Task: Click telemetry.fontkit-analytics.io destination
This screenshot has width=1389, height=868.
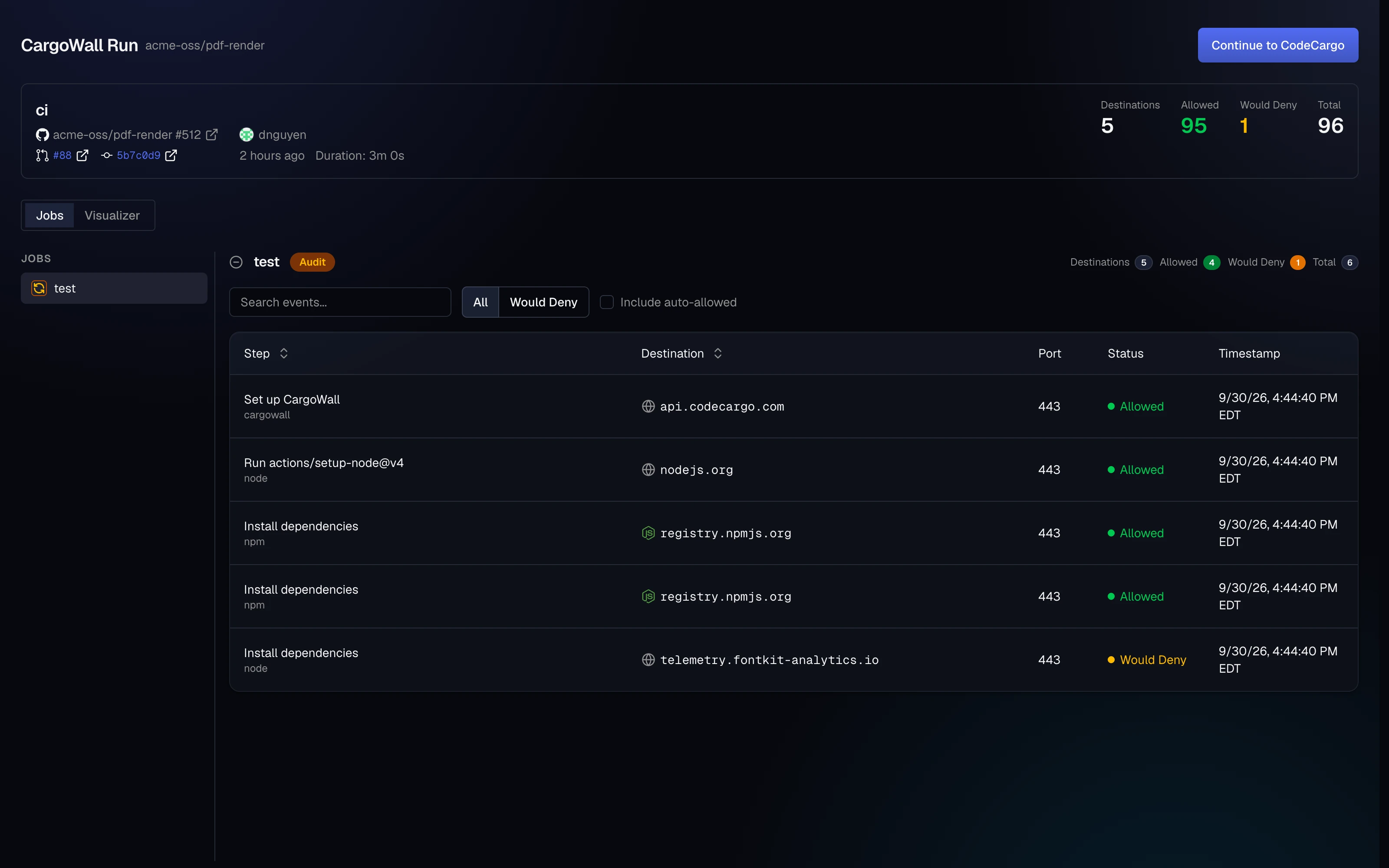Action: 769,660
